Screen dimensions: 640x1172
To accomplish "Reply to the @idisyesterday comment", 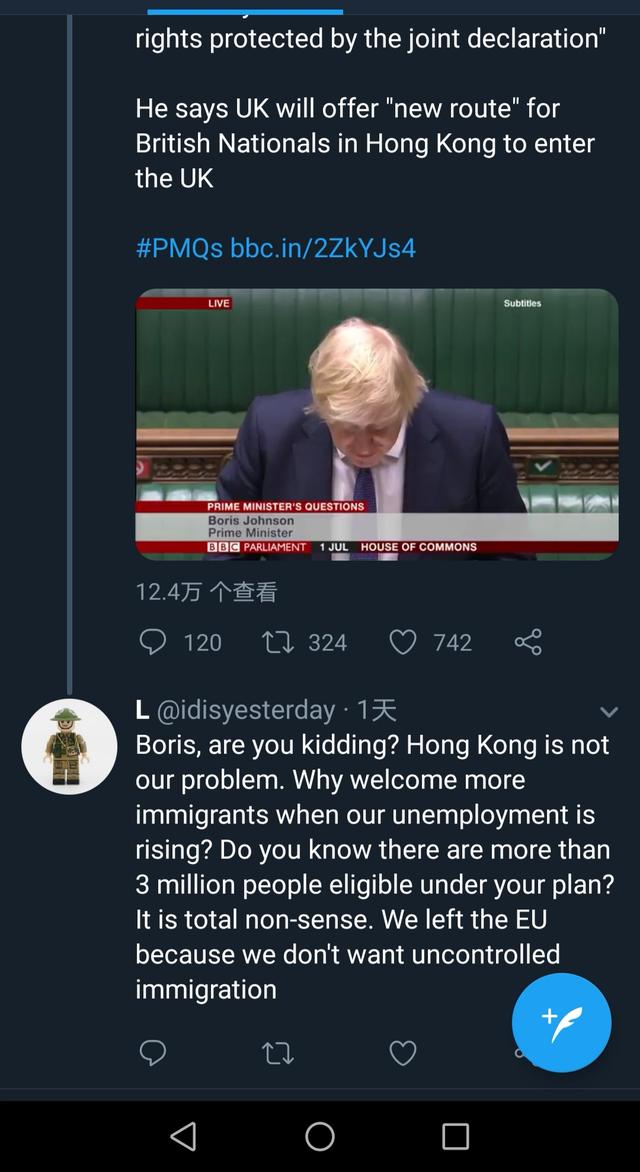I will tap(152, 1052).
